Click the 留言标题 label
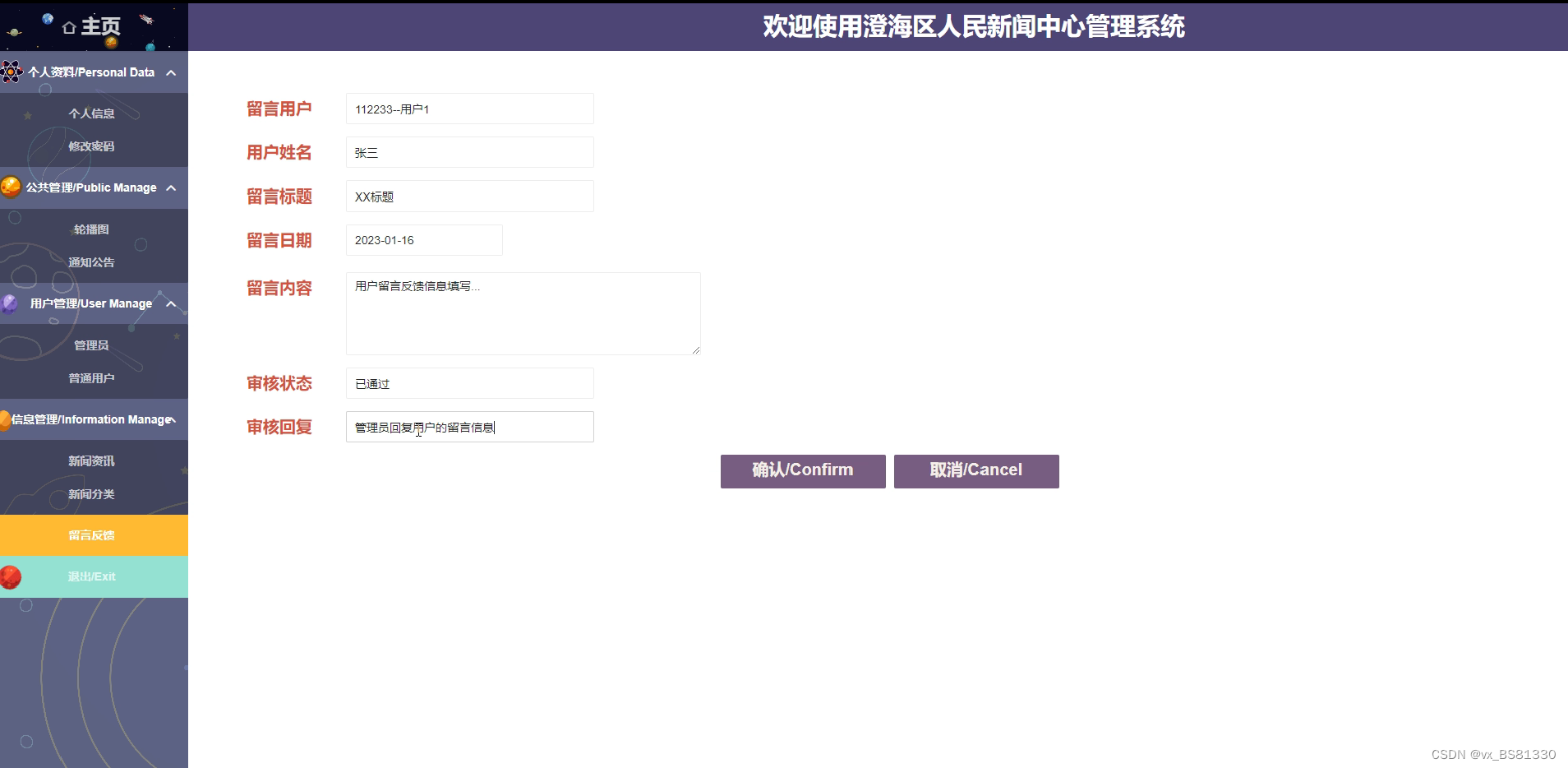 279,197
